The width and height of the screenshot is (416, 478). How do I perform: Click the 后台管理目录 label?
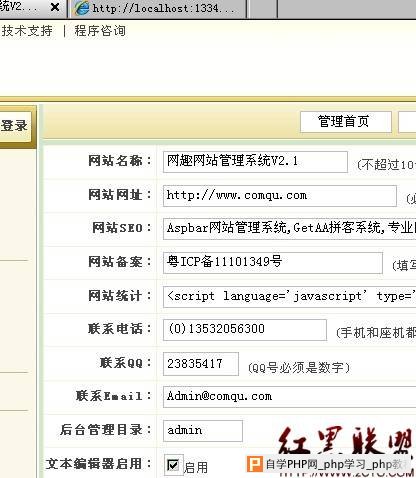click(105, 430)
